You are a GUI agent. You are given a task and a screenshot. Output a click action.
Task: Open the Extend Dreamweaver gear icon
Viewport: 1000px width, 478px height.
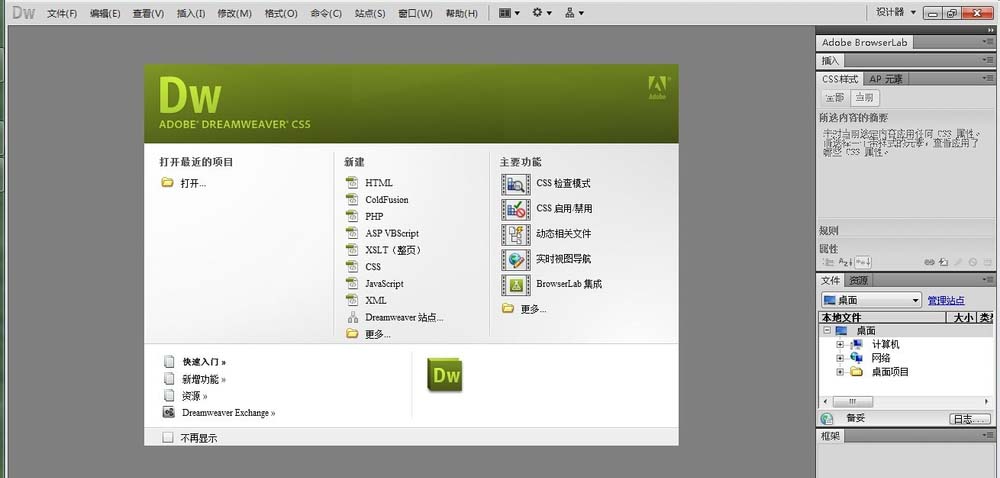pyautogui.click(x=541, y=13)
